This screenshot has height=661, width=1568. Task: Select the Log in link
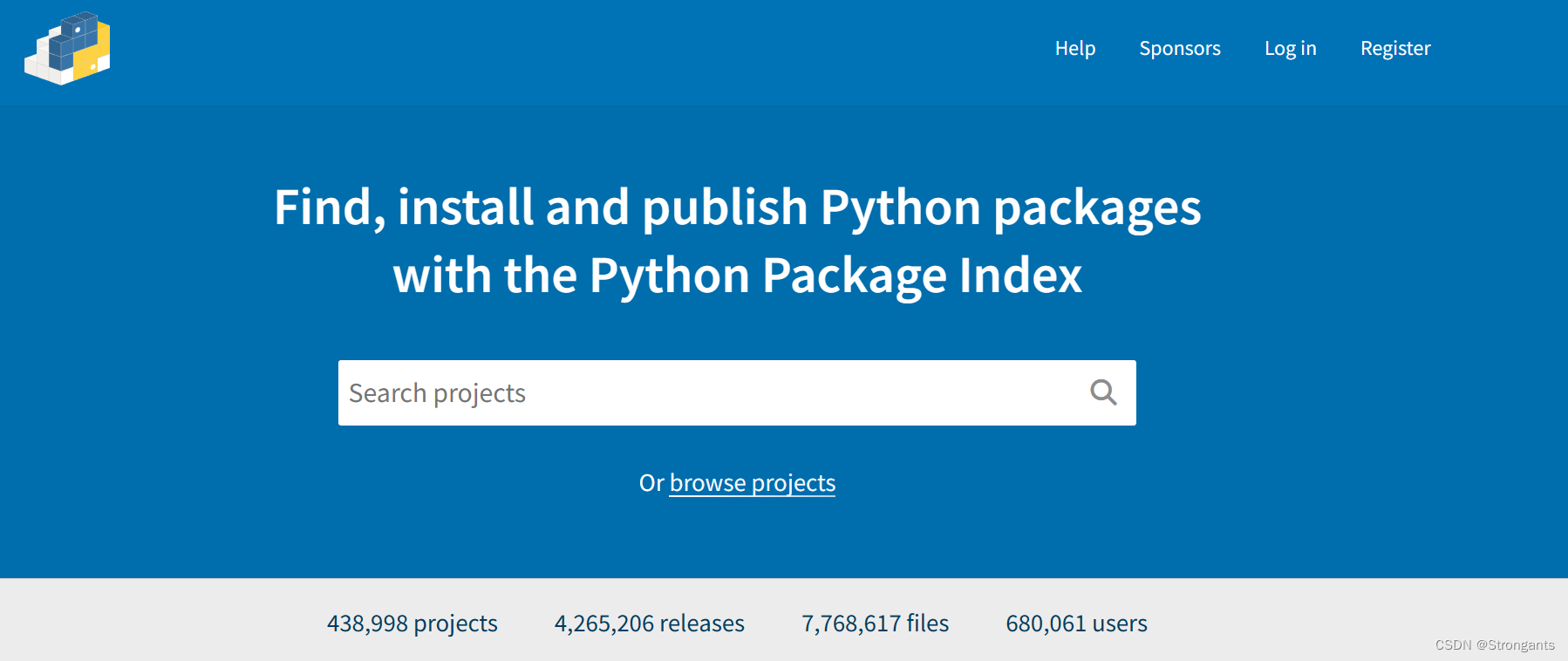1290,49
